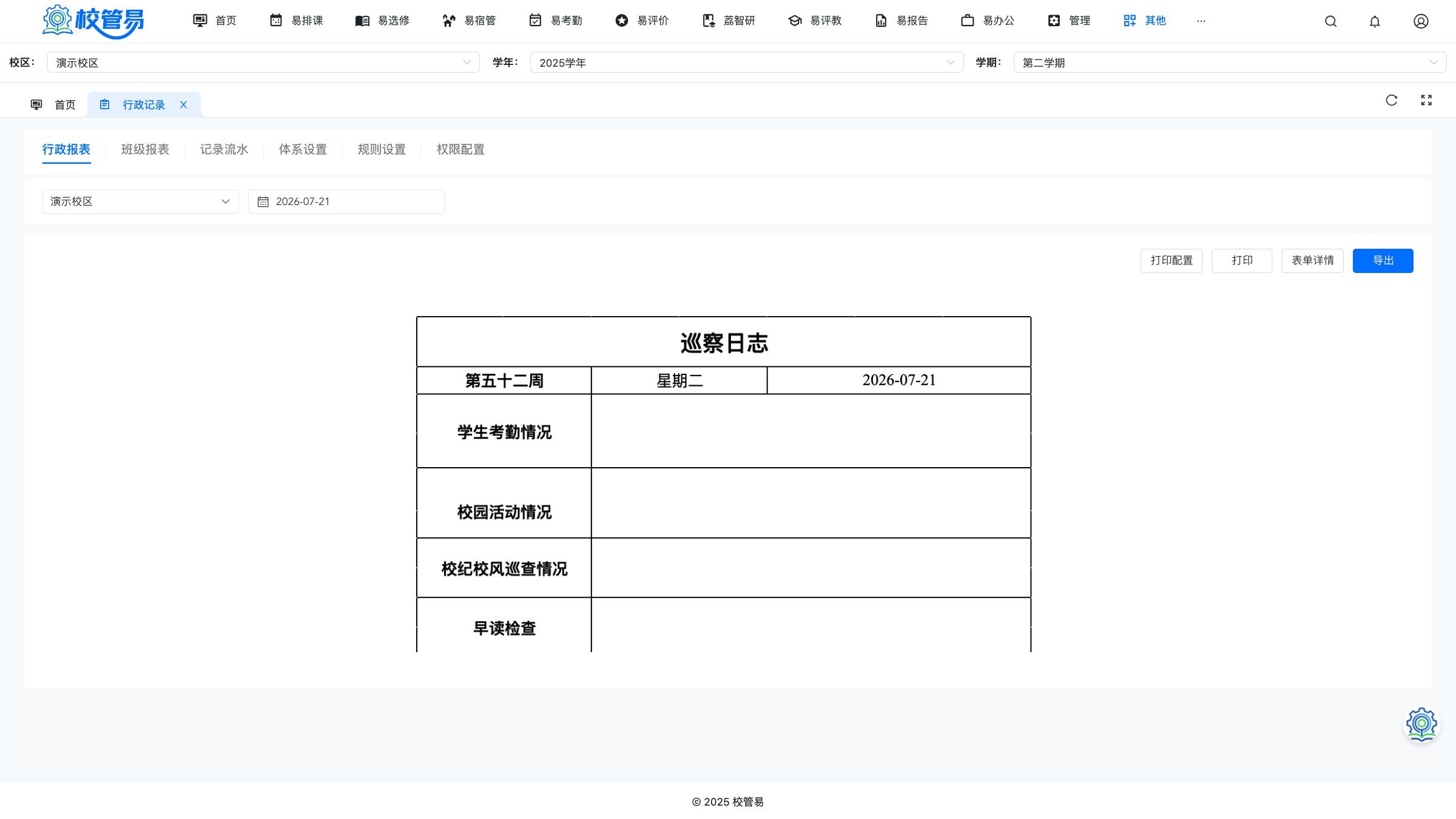Click the monitor icon of 首页 page tab

(36, 104)
